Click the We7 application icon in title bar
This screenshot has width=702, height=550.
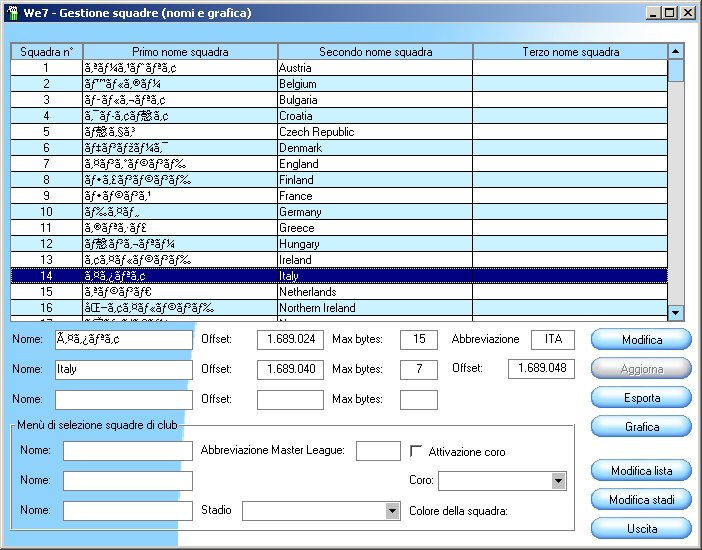tap(11, 13)
